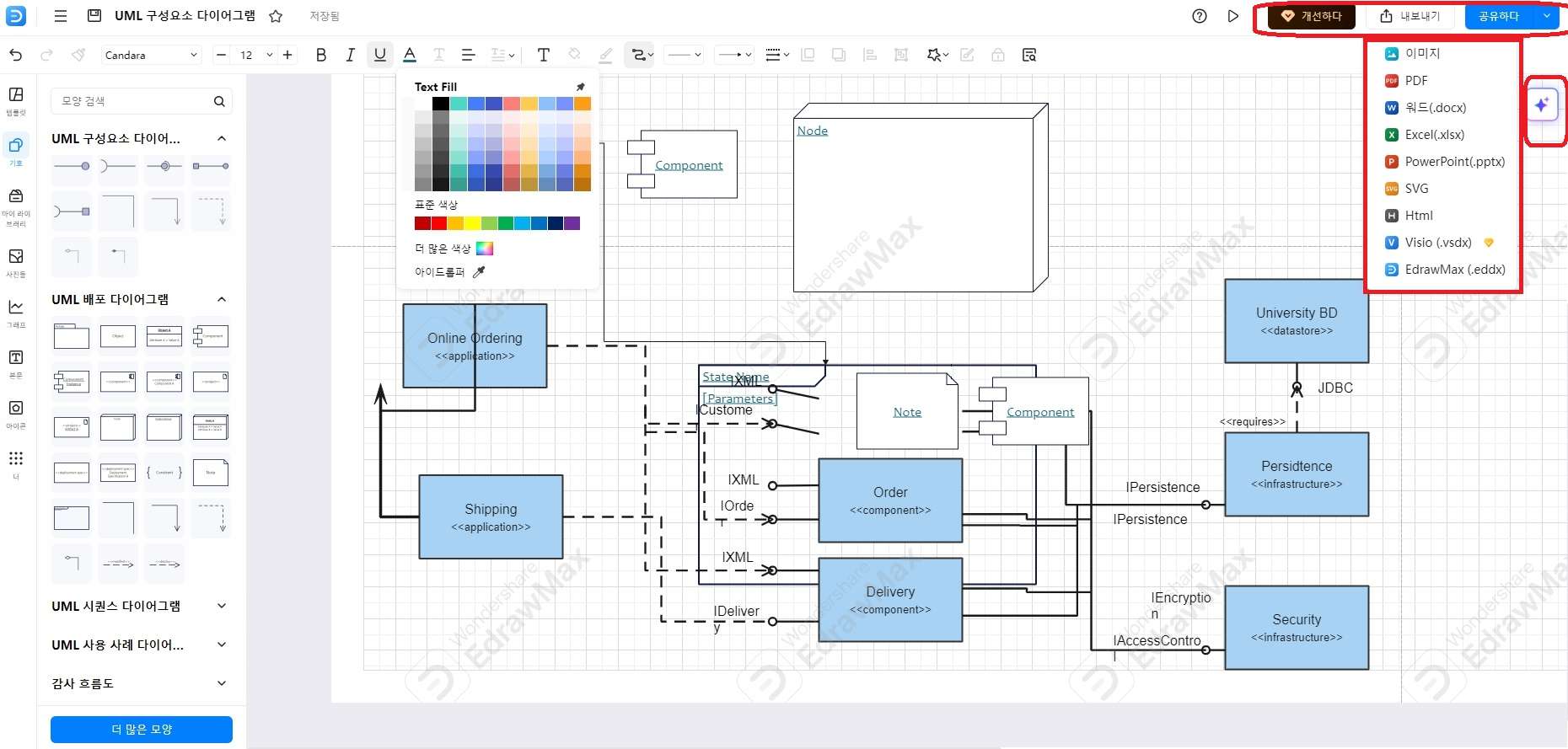Collapse UML 배포 다이어그램 section
1568x749 pixels.
pyautogui.click(x=222, y=299)
